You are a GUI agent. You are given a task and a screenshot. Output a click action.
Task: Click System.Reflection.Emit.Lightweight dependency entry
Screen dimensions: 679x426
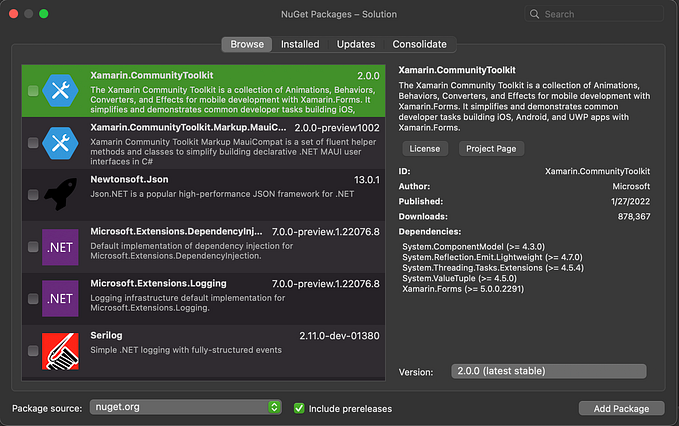click(x=492, y=257)
